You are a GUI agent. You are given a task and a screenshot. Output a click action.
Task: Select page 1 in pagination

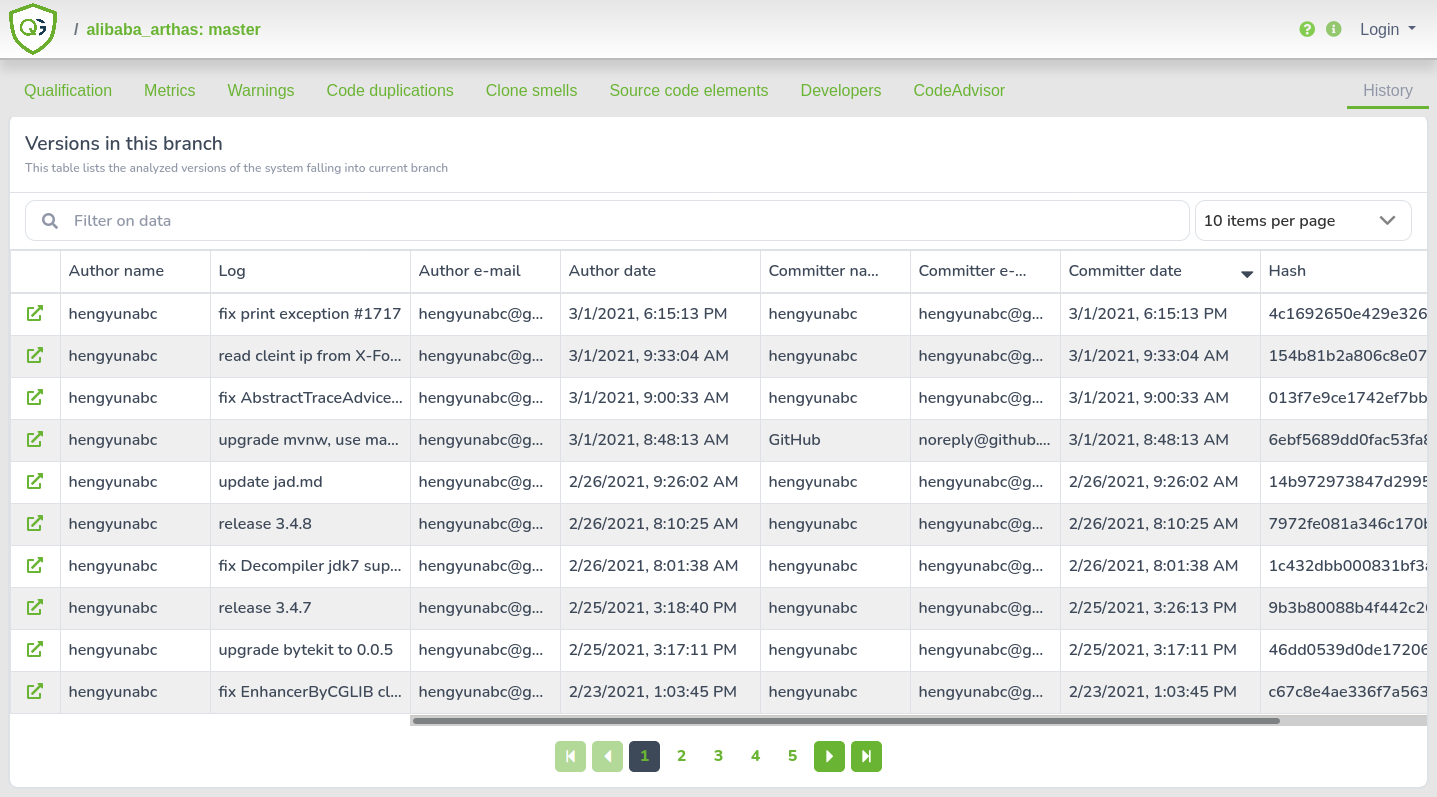(x=644, y=756)
